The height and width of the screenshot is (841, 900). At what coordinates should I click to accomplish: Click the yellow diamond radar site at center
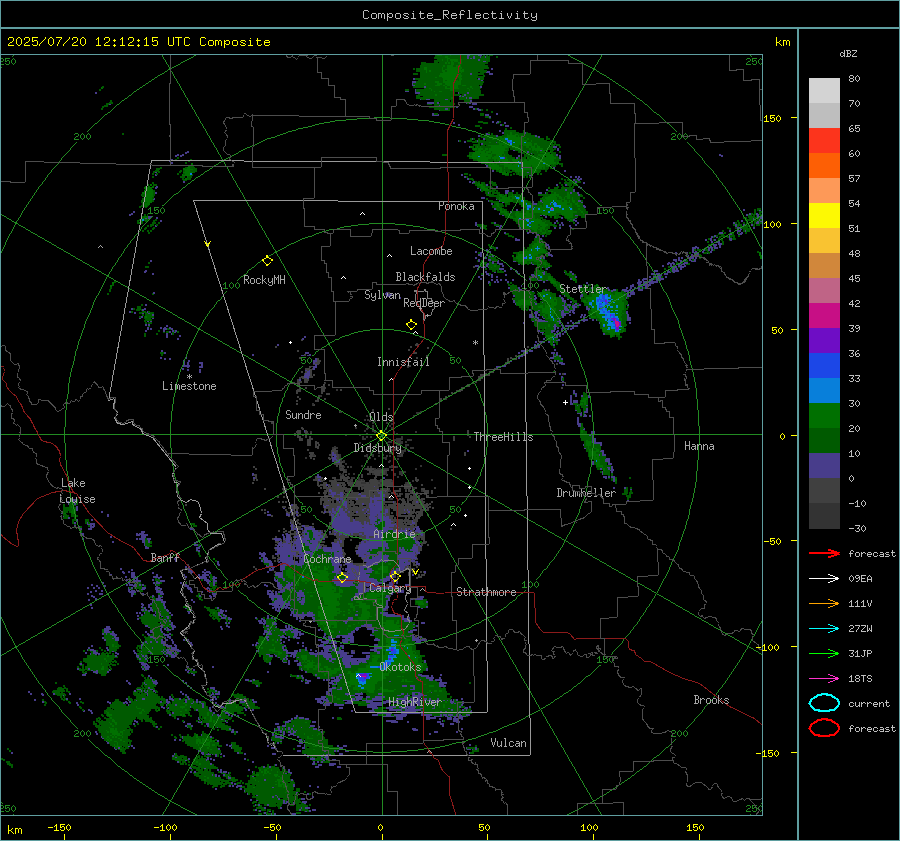381,436
